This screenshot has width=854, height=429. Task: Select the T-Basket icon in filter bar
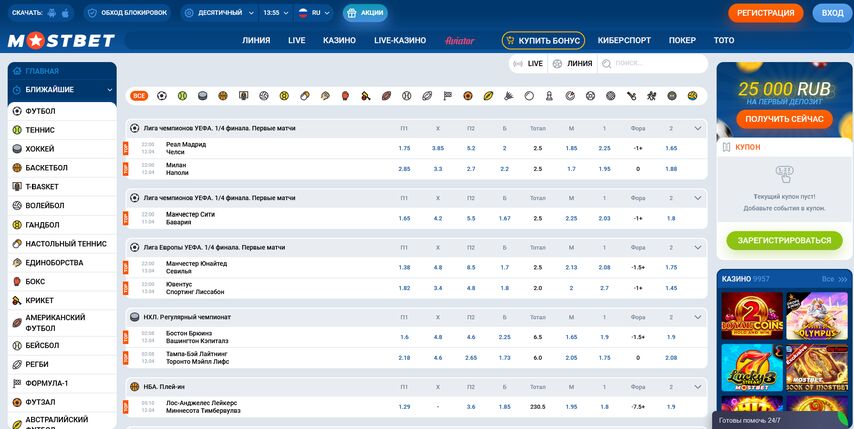coord(243,96)
